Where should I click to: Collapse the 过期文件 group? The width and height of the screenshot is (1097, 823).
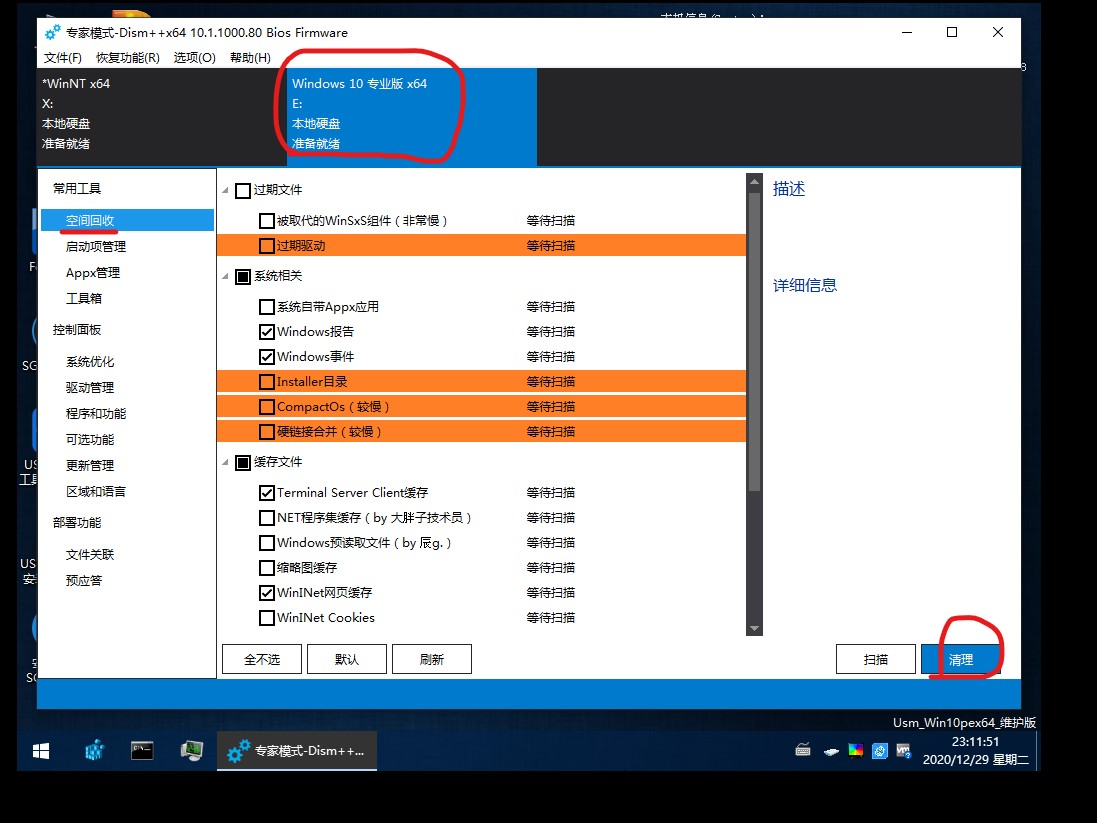point(225,190)
